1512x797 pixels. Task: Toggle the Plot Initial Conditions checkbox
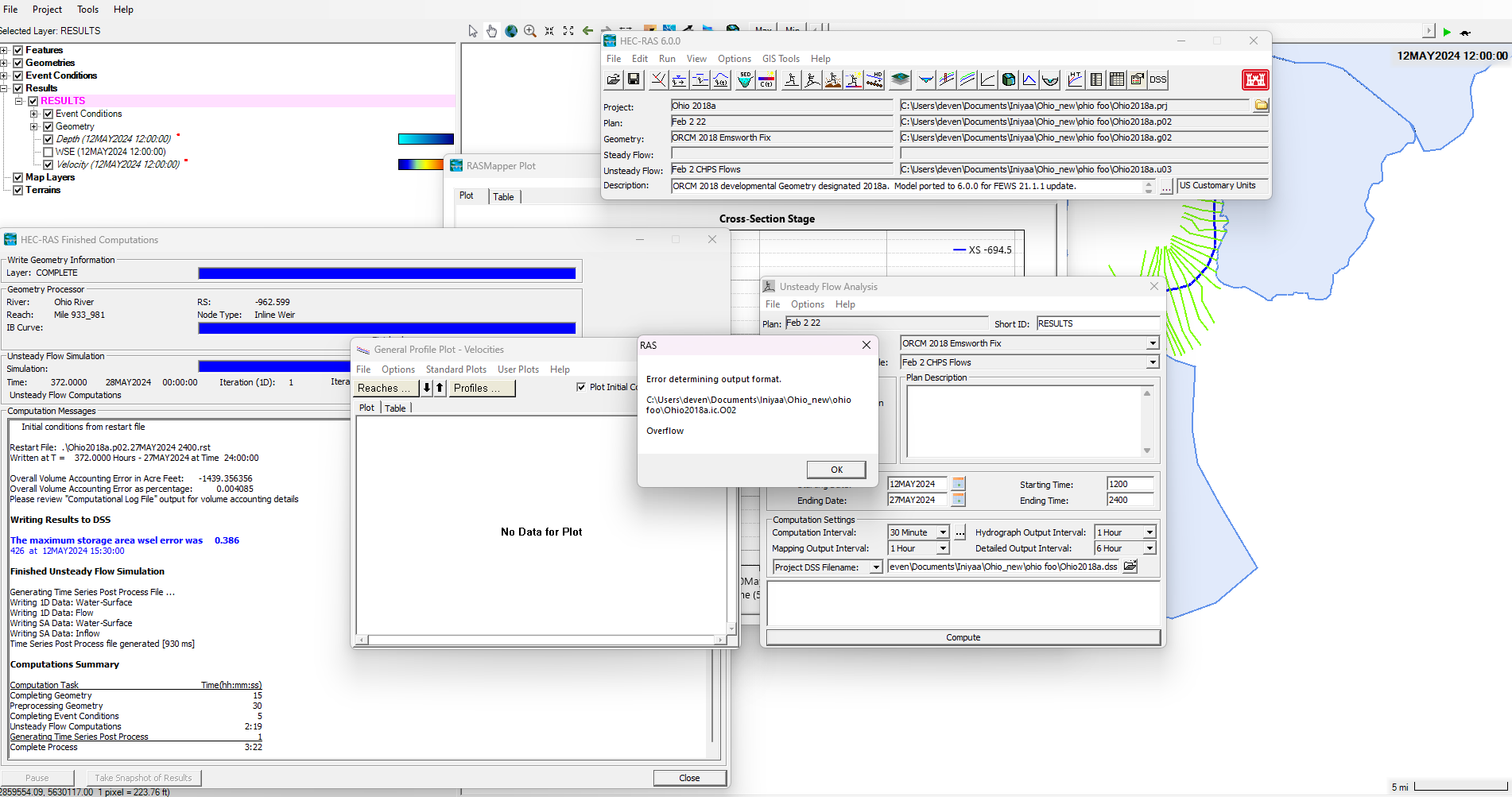581,387
